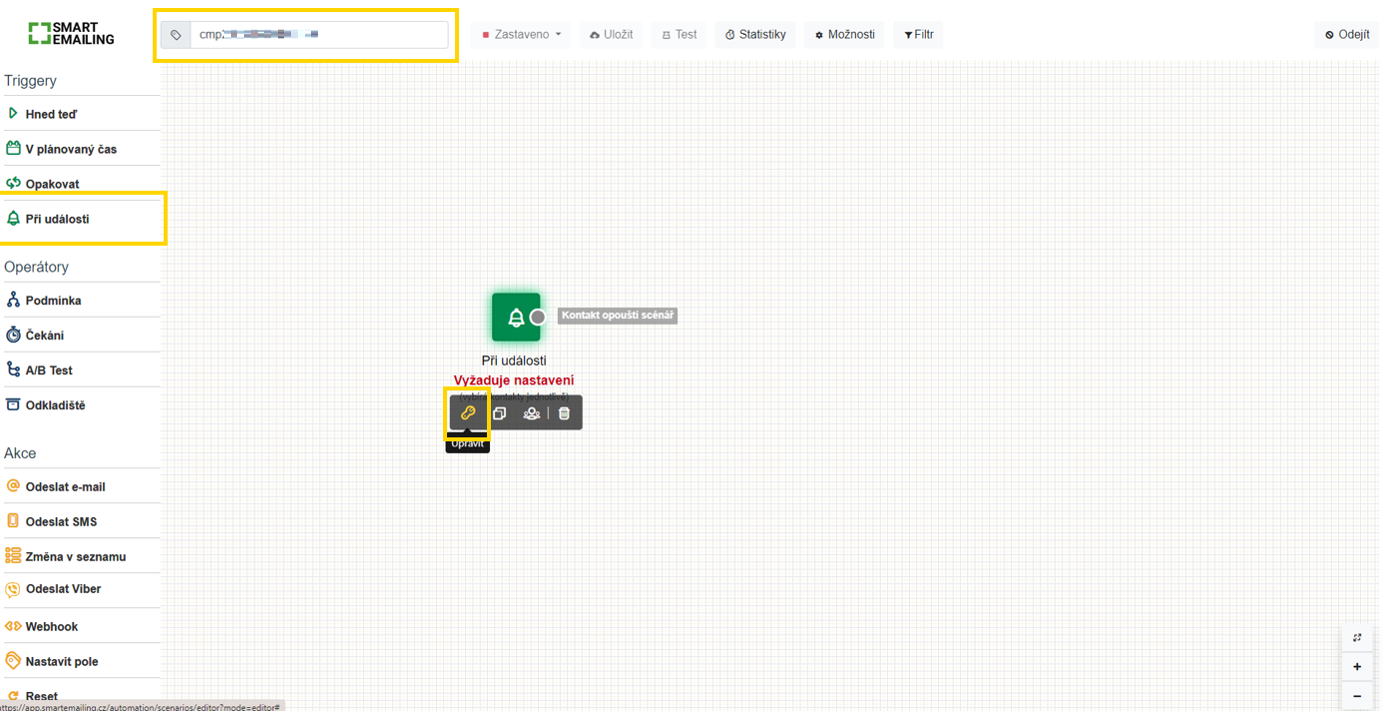Click the Uložit save button

coord(611,35)
